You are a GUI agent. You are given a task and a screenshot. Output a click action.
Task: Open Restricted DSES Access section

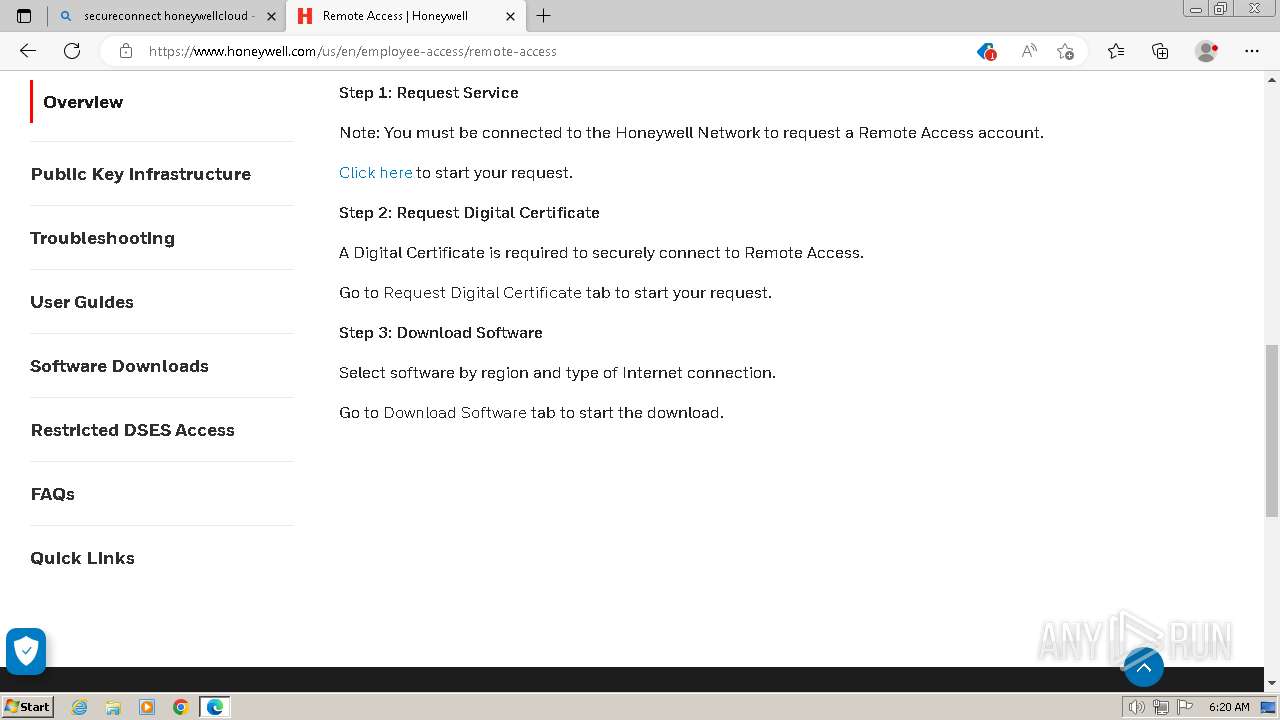[132, 430]
